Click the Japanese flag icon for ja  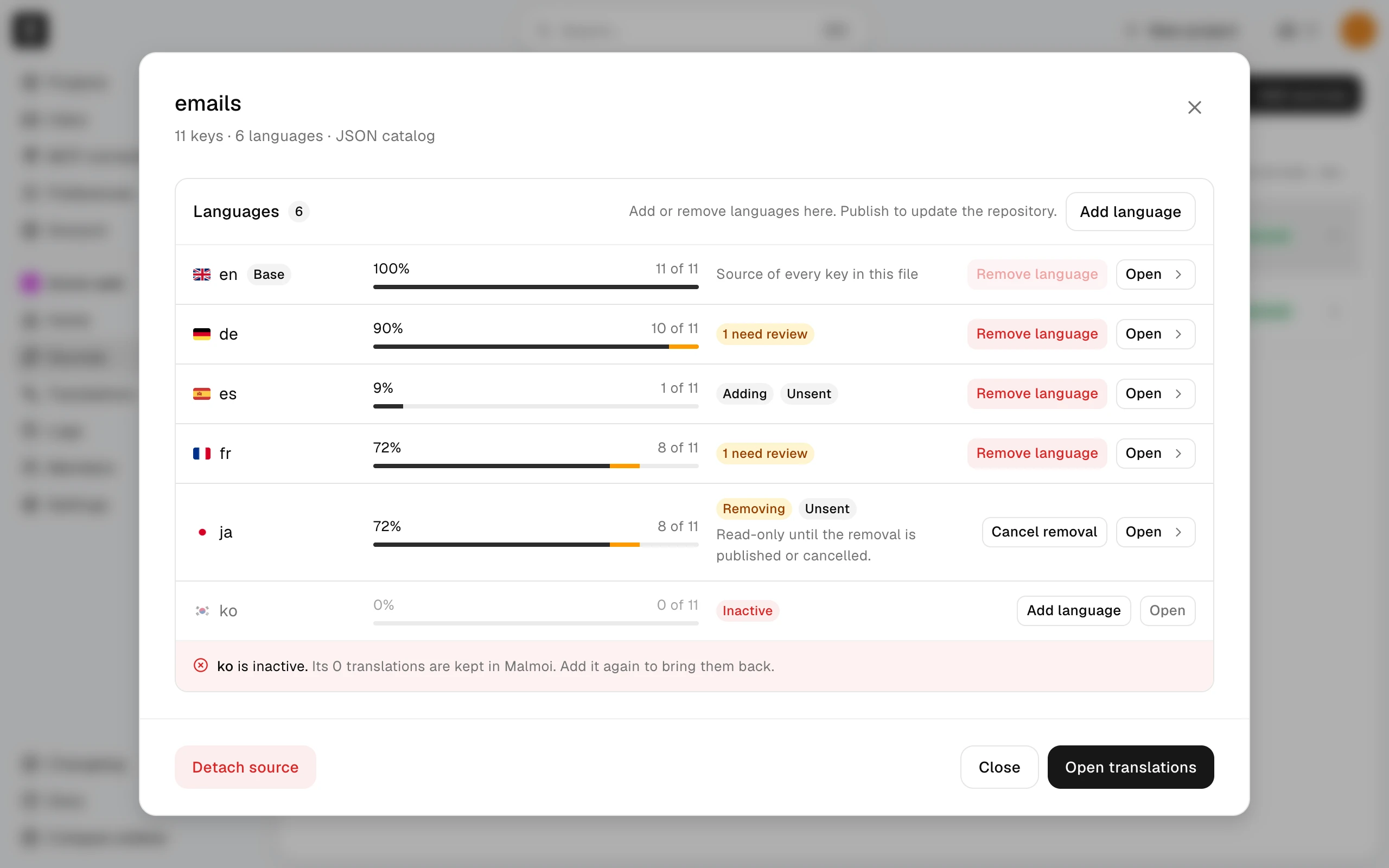tap(201, 532)
